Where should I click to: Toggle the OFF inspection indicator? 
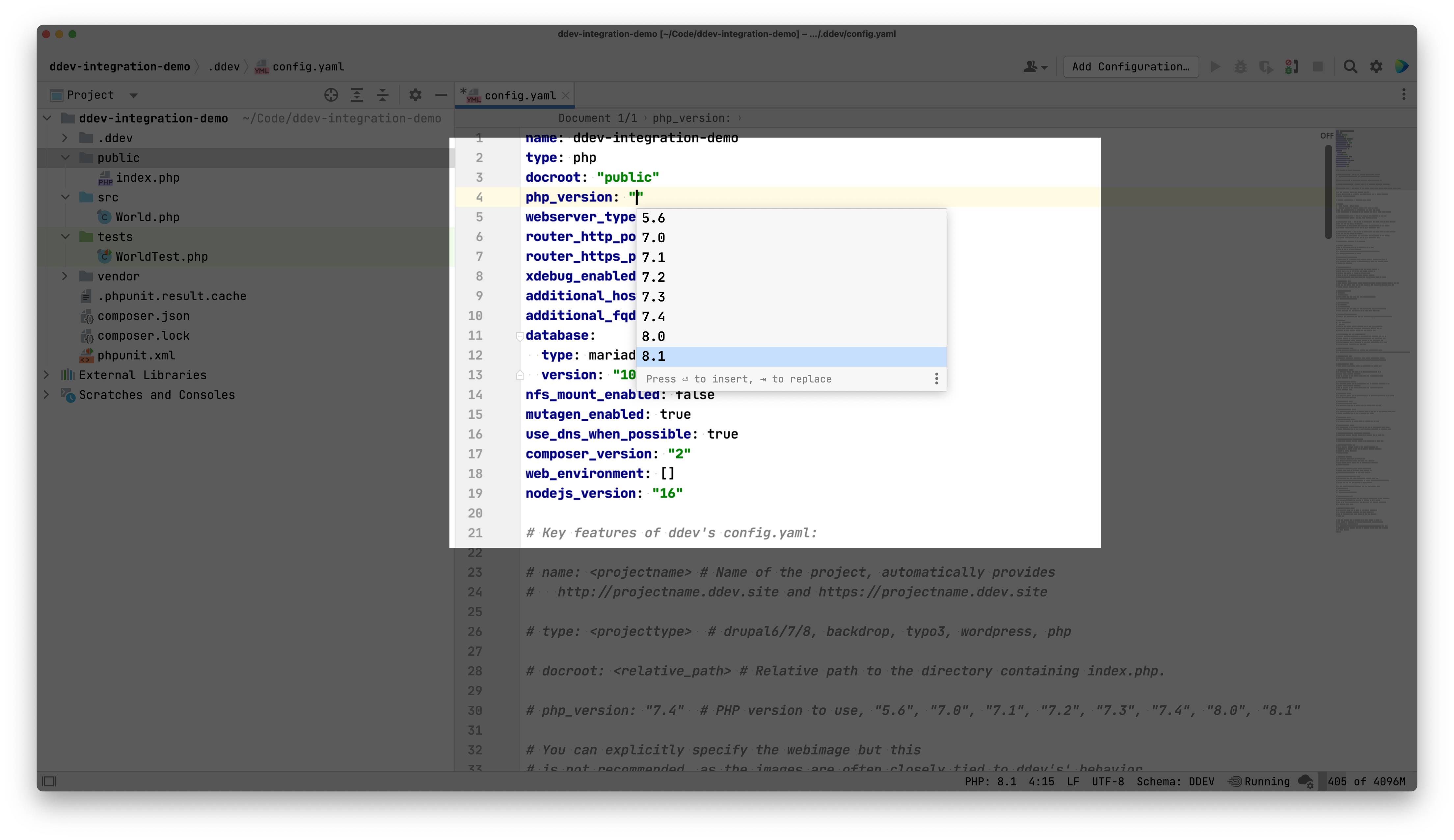click(x=1327, y=136)
